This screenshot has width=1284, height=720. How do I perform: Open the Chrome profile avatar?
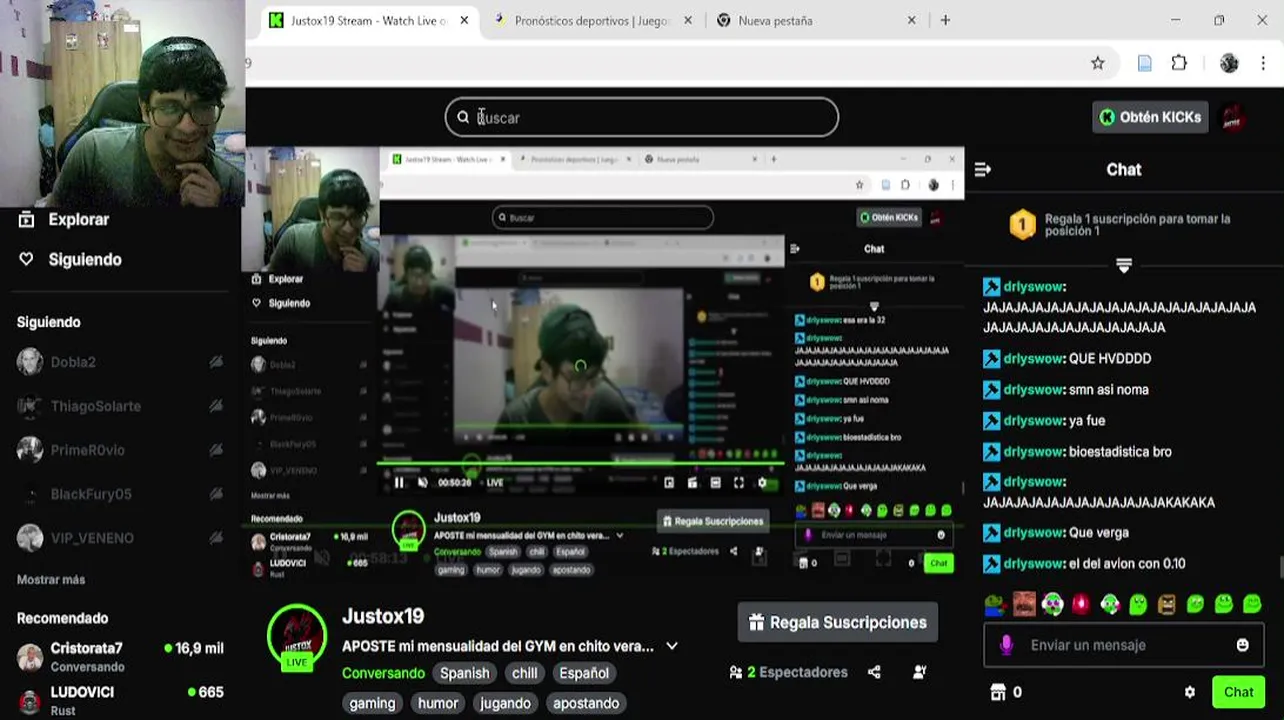click(1229, 63)
